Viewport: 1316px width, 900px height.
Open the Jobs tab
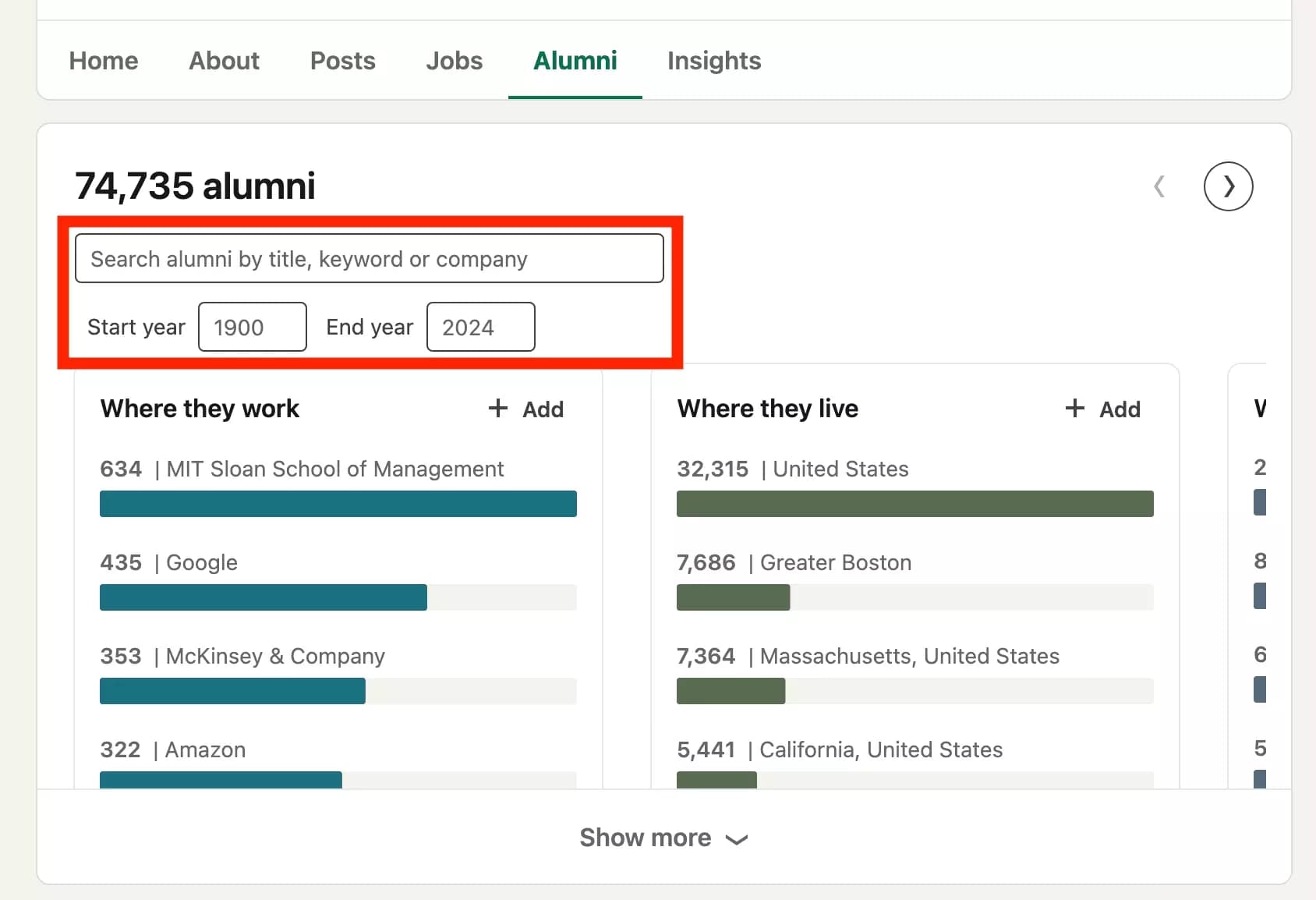click(x=454, y=60)
